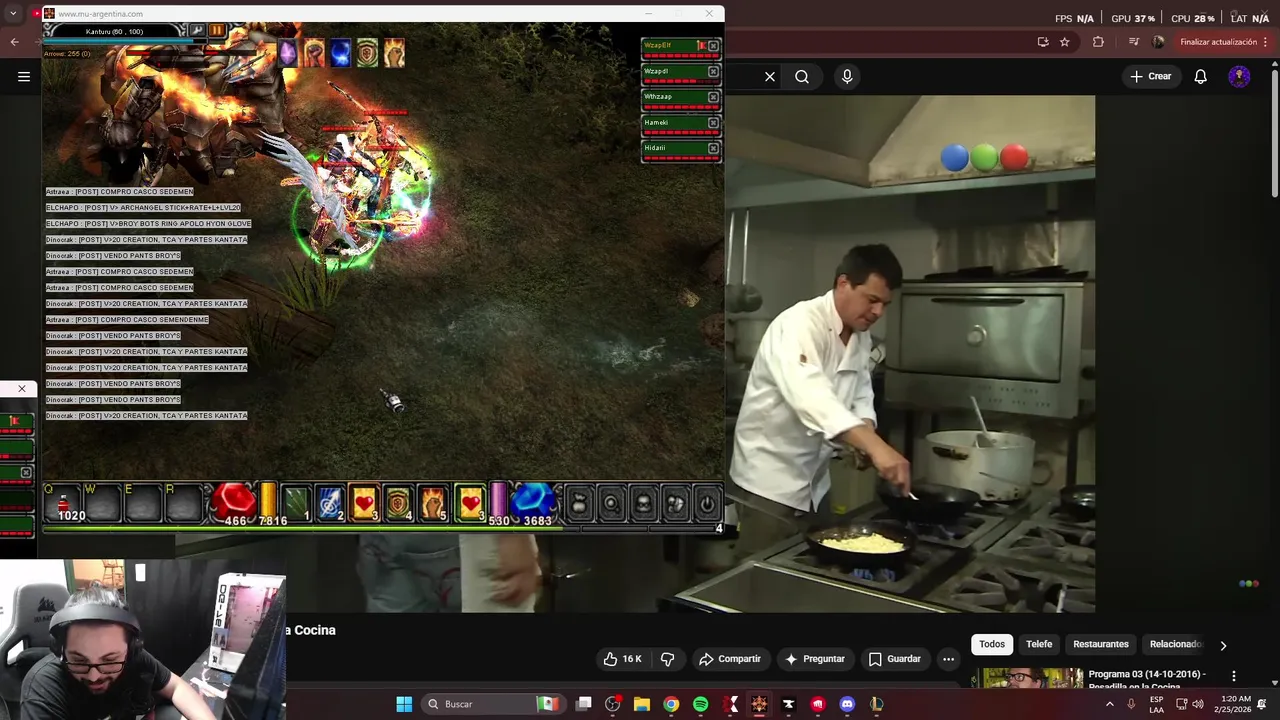Remove party member Wthzaap with X
The width and height of the screenshot is (1280, 720).
coord(713,97)
